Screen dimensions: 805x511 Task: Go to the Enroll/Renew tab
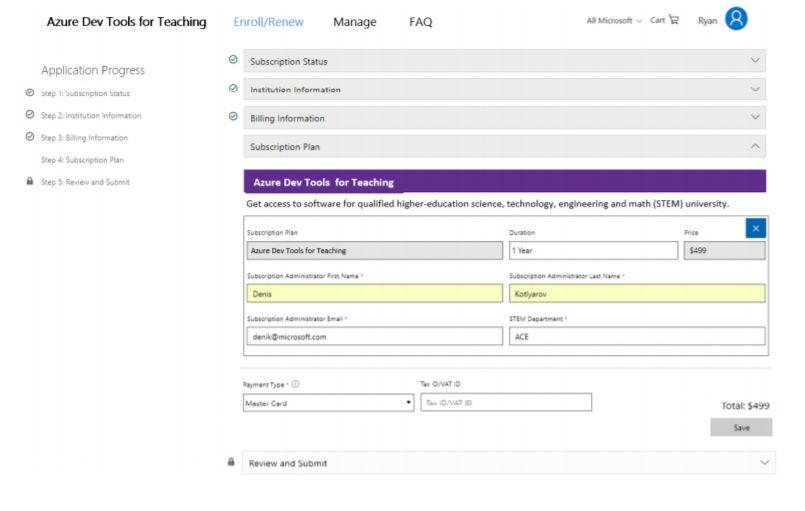[x=269, y=22]
